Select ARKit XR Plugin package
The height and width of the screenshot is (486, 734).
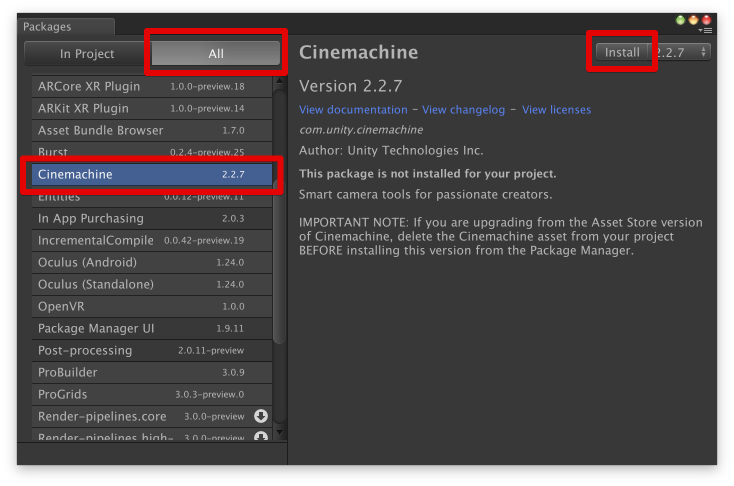tap(152, 108)
